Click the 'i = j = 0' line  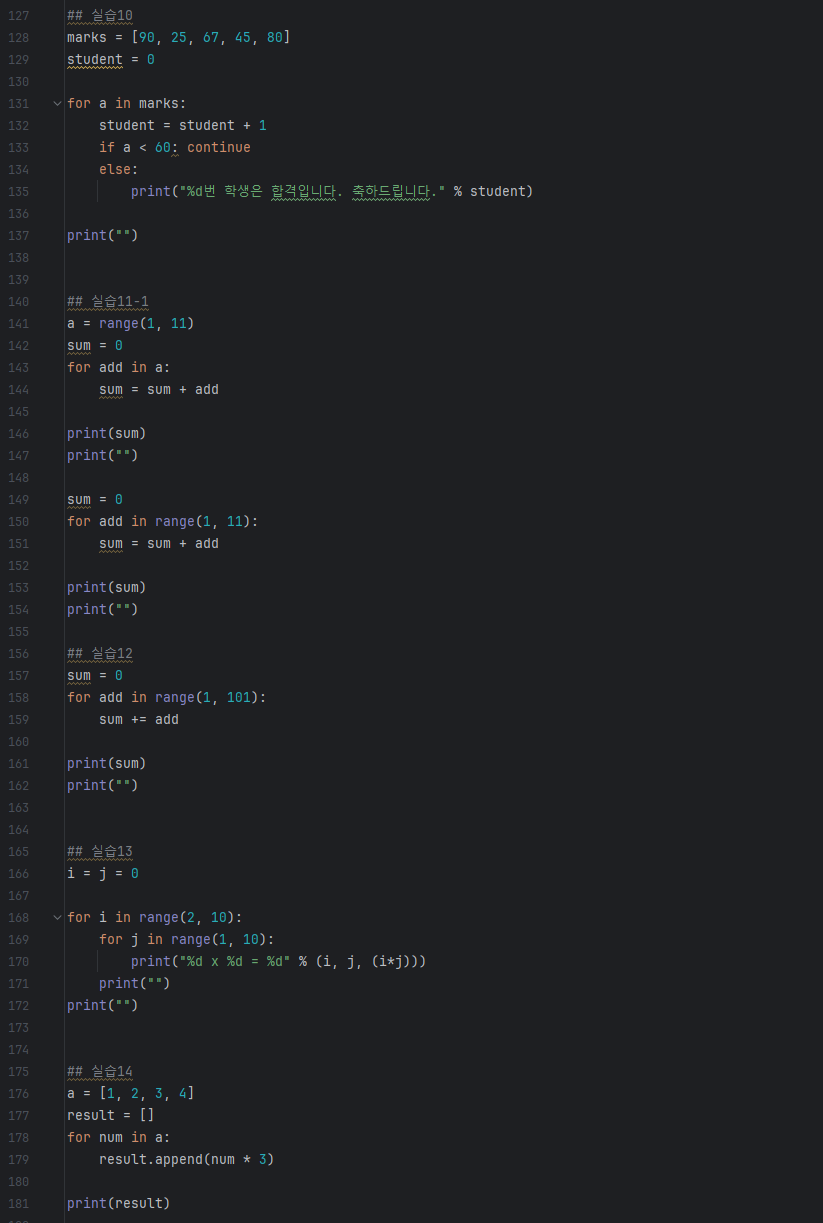[103, 873]
